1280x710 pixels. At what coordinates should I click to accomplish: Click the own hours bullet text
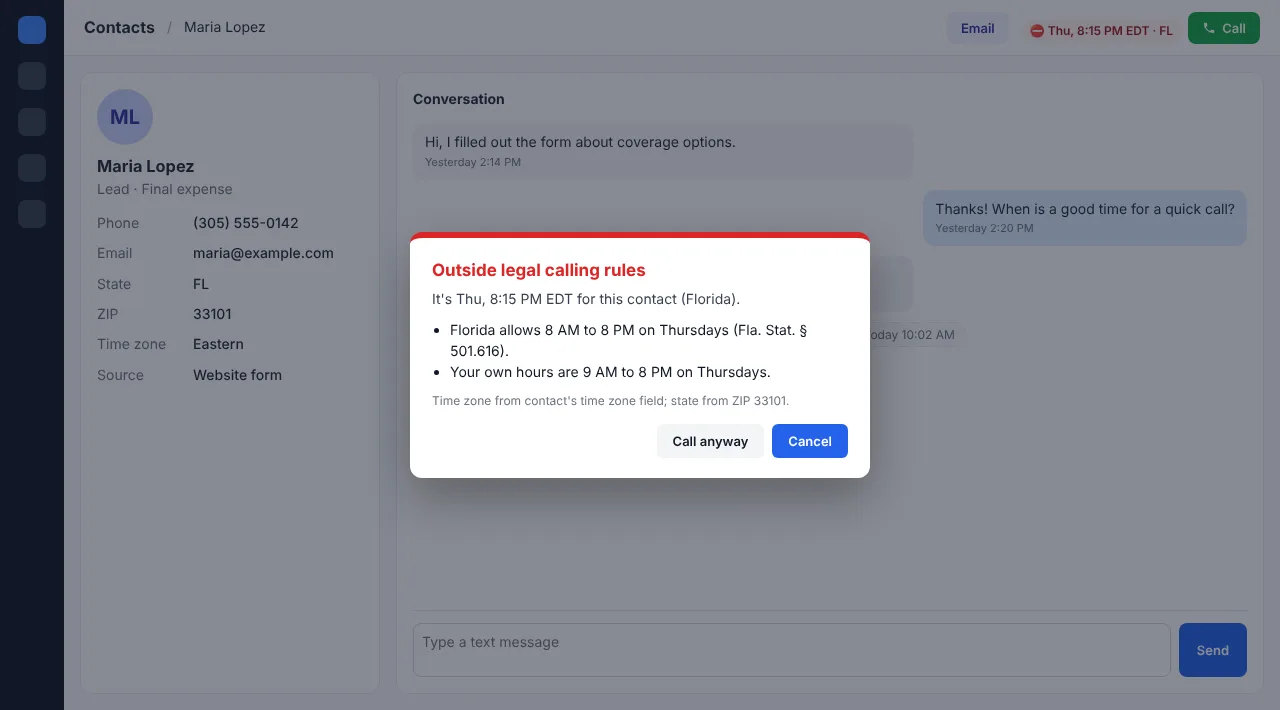point(610,372)
